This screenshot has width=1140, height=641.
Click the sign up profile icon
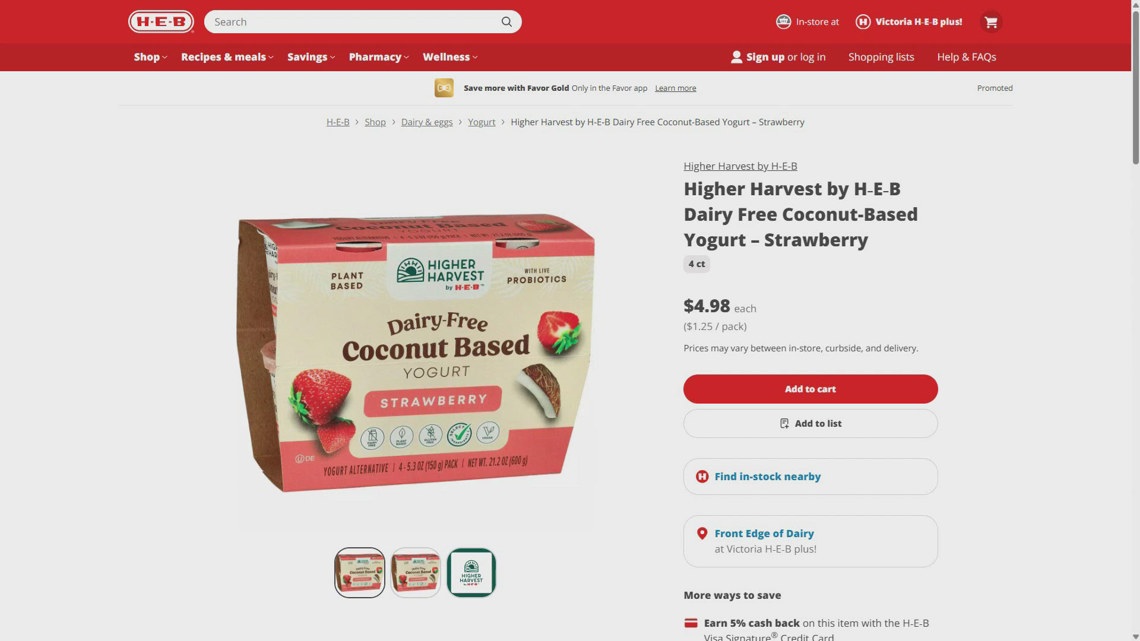pos(736,57)
